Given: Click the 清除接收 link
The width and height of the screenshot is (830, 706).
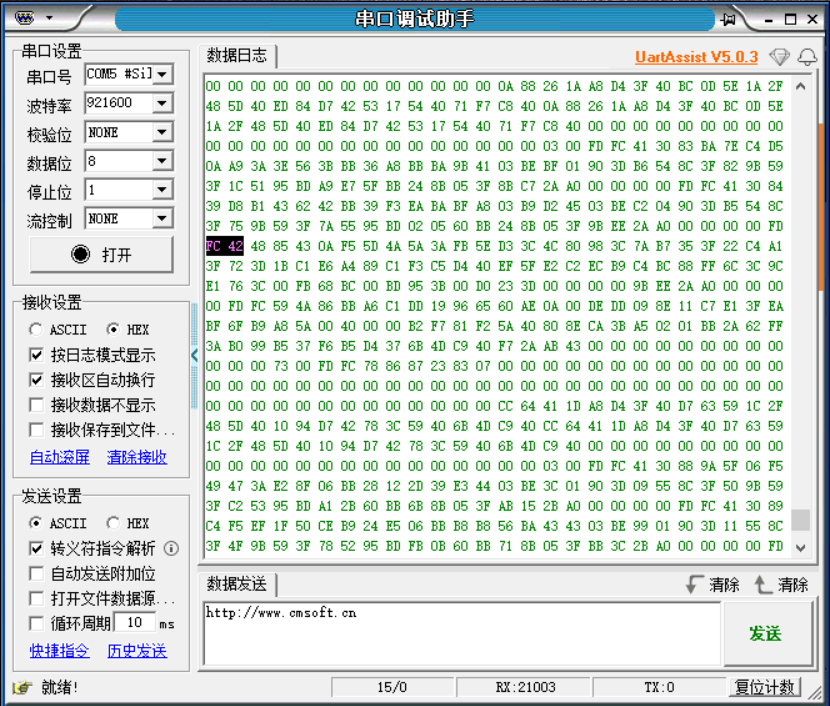Looking at the screenshot, I should (137, 457).
